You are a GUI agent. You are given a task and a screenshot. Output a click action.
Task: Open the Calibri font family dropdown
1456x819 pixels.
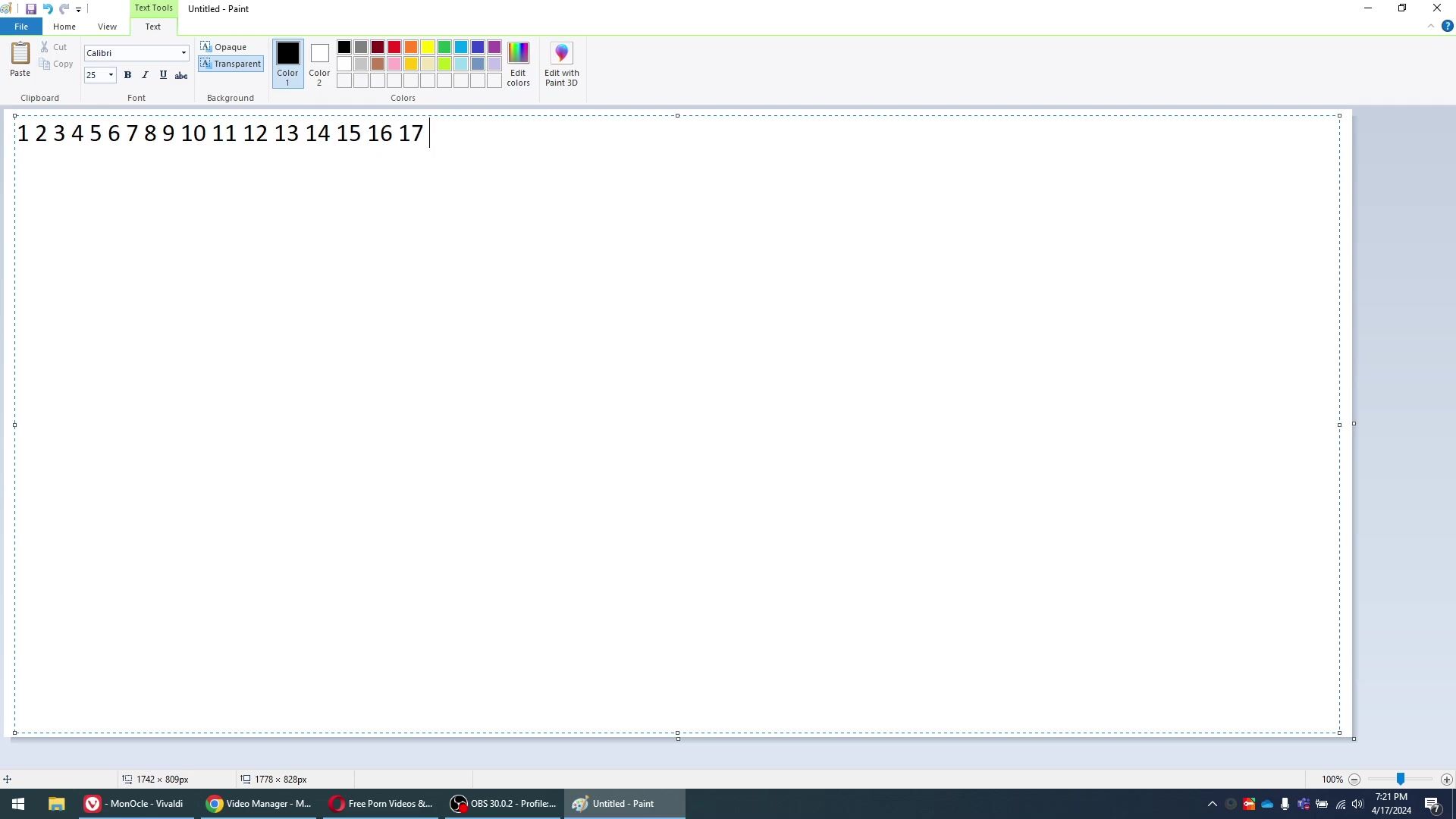[183, 53]
